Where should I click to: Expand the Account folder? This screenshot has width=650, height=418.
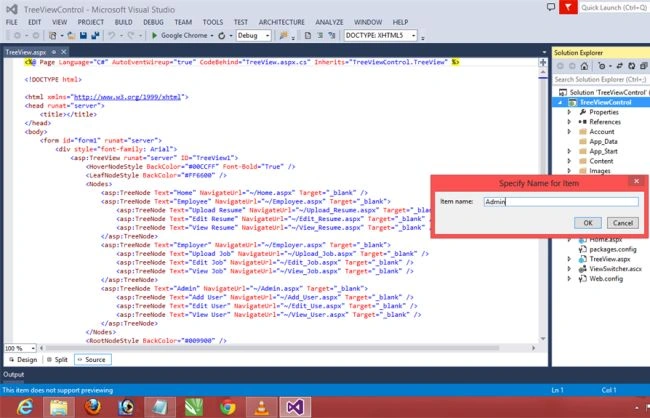pyautogui.click(x=569, y=131)
